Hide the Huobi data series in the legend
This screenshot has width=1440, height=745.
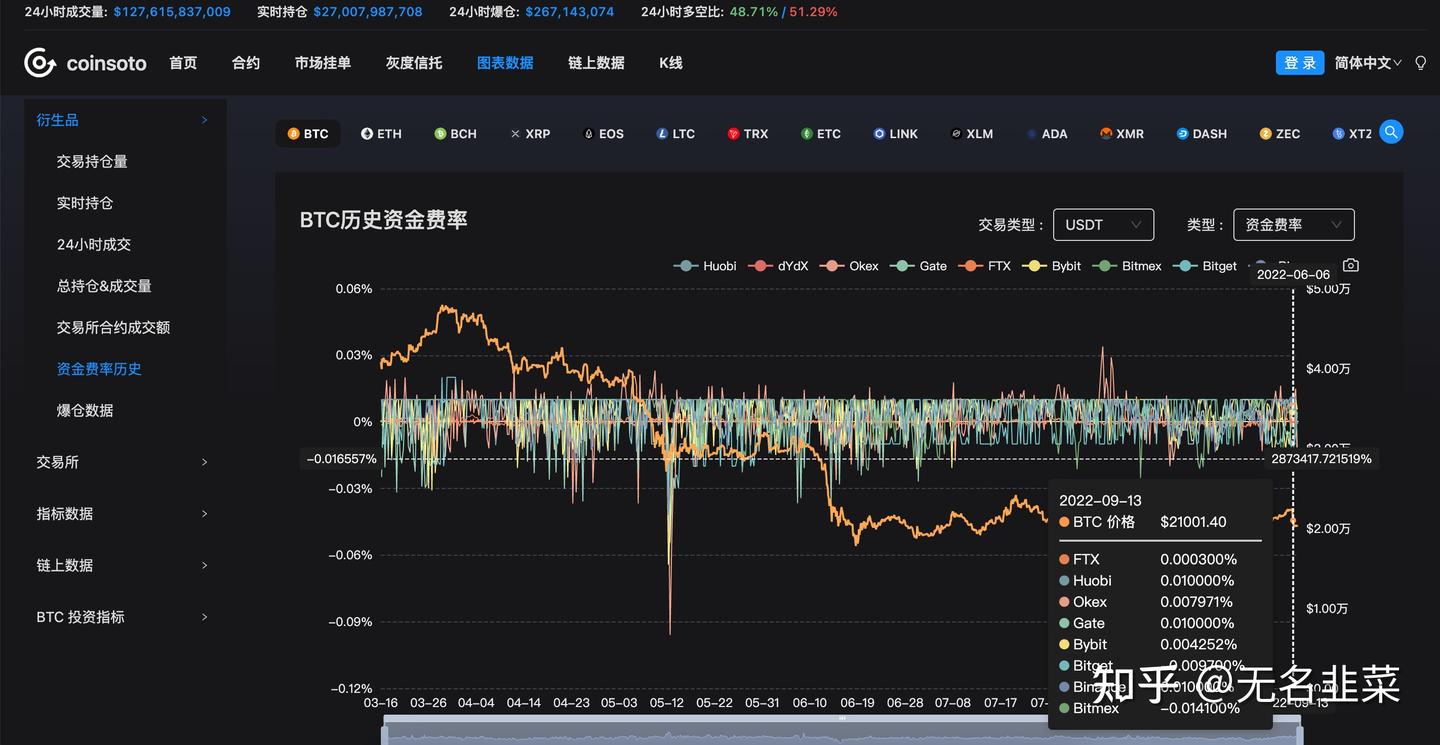tap(705, 266)
